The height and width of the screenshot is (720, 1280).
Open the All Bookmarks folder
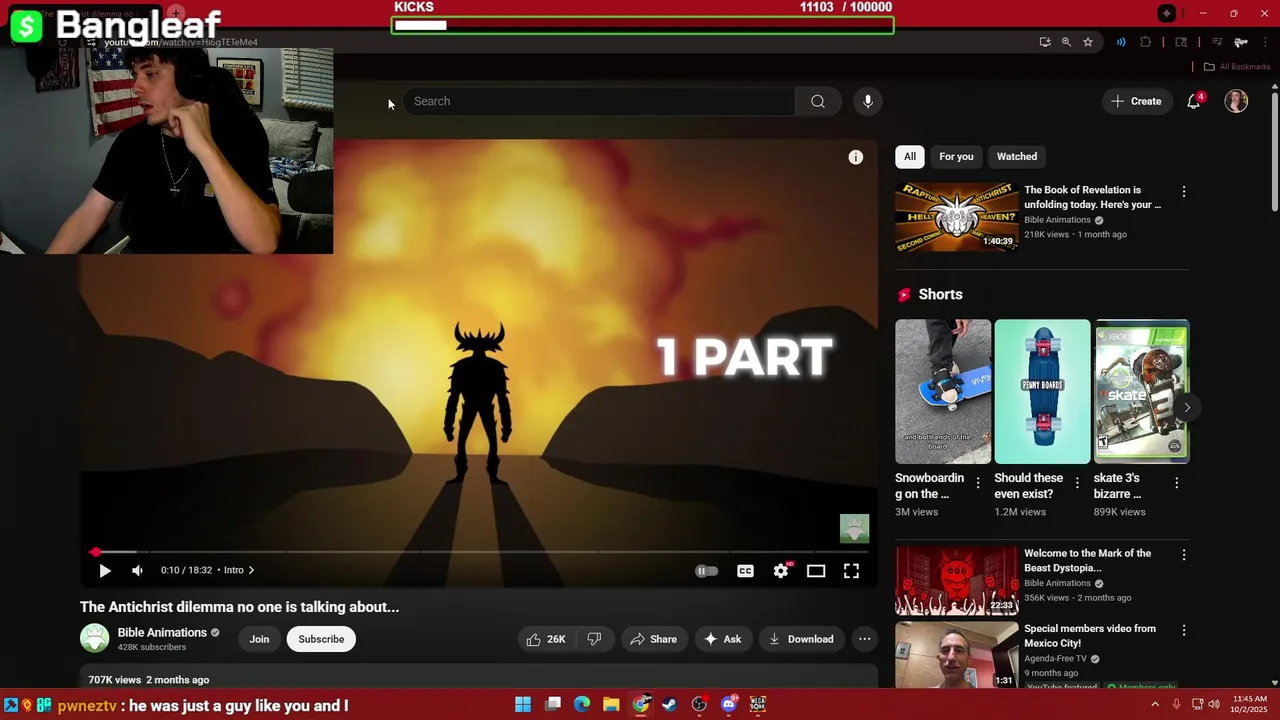(x=1236, y=67)
